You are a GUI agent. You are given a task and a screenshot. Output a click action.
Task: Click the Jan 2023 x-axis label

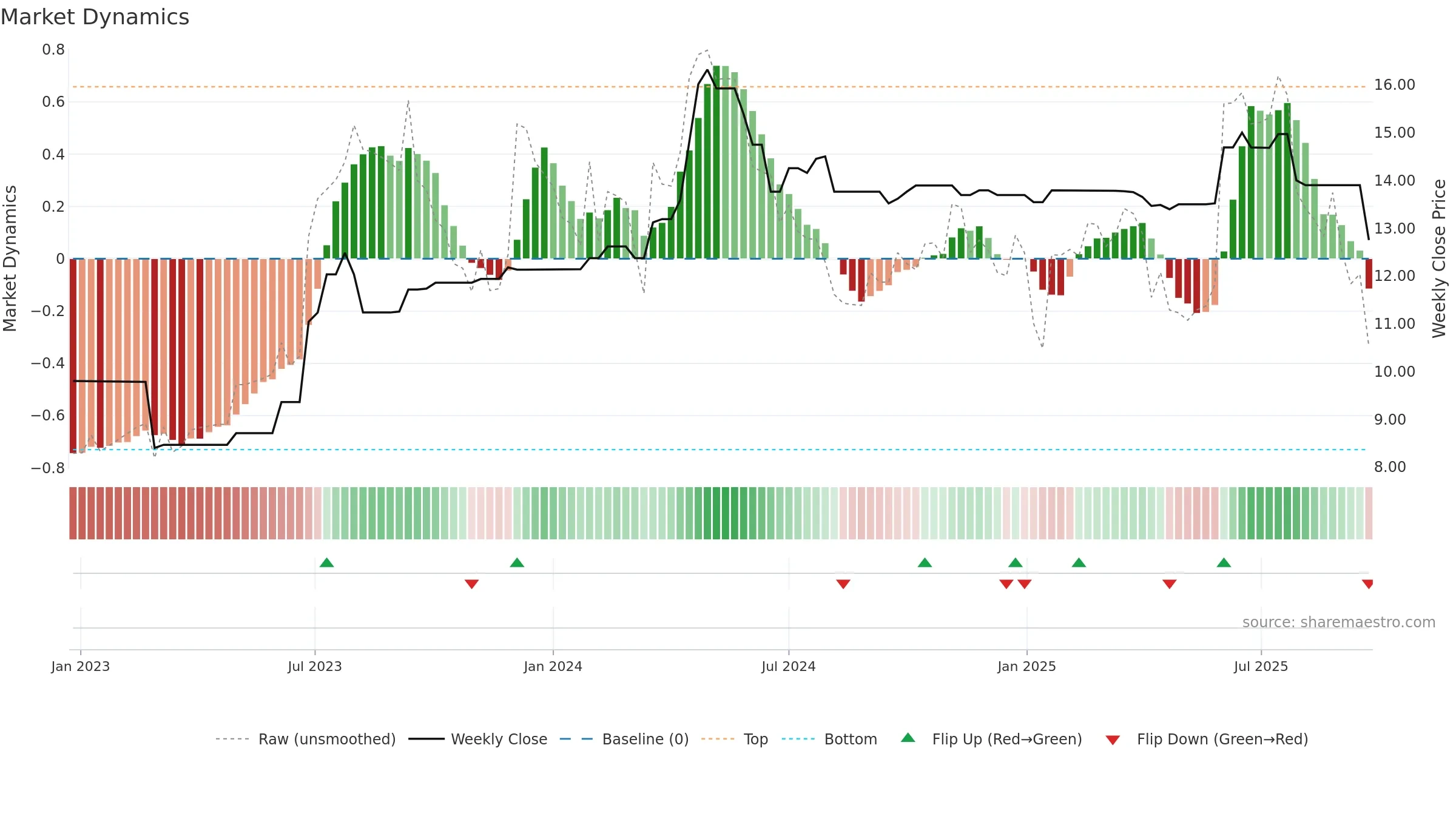pos(81,666)
